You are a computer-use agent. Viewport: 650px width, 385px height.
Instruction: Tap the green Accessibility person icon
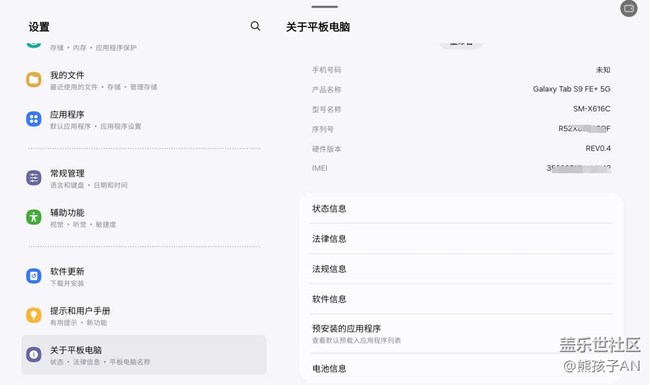34,217
